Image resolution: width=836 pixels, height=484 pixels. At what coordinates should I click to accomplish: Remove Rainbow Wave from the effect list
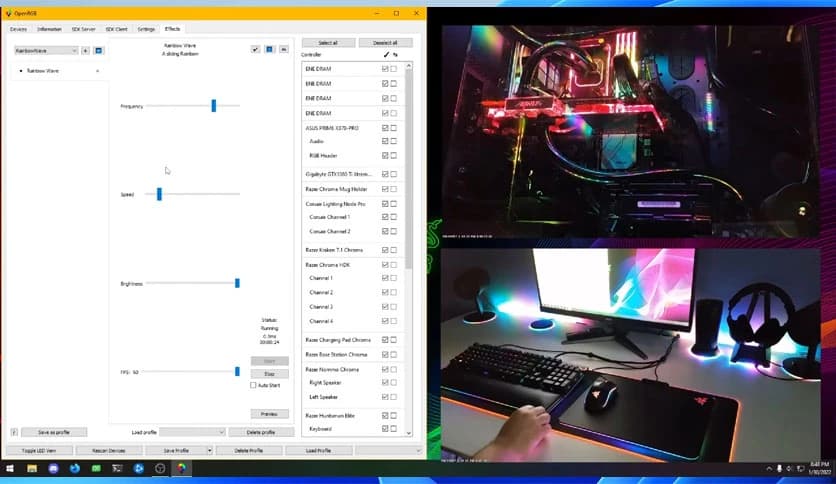point(98,71)
